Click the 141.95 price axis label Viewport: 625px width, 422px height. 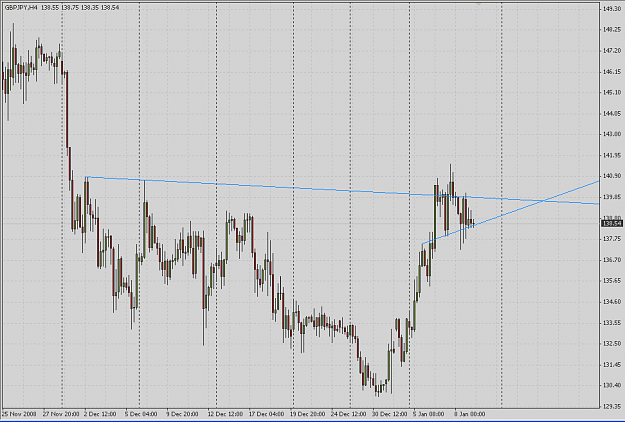(612, 155)
